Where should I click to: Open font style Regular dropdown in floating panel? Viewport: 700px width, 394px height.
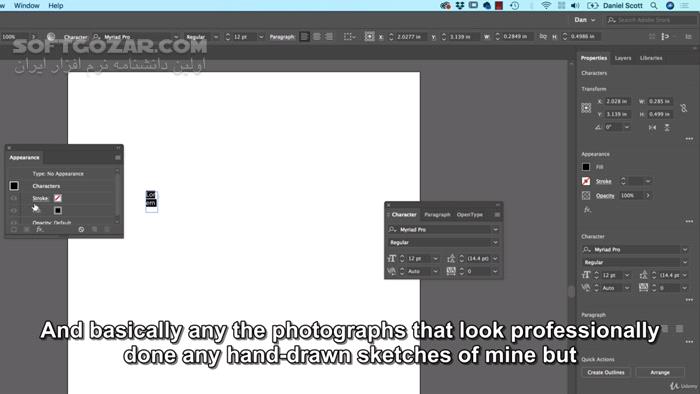click(495, 242)
